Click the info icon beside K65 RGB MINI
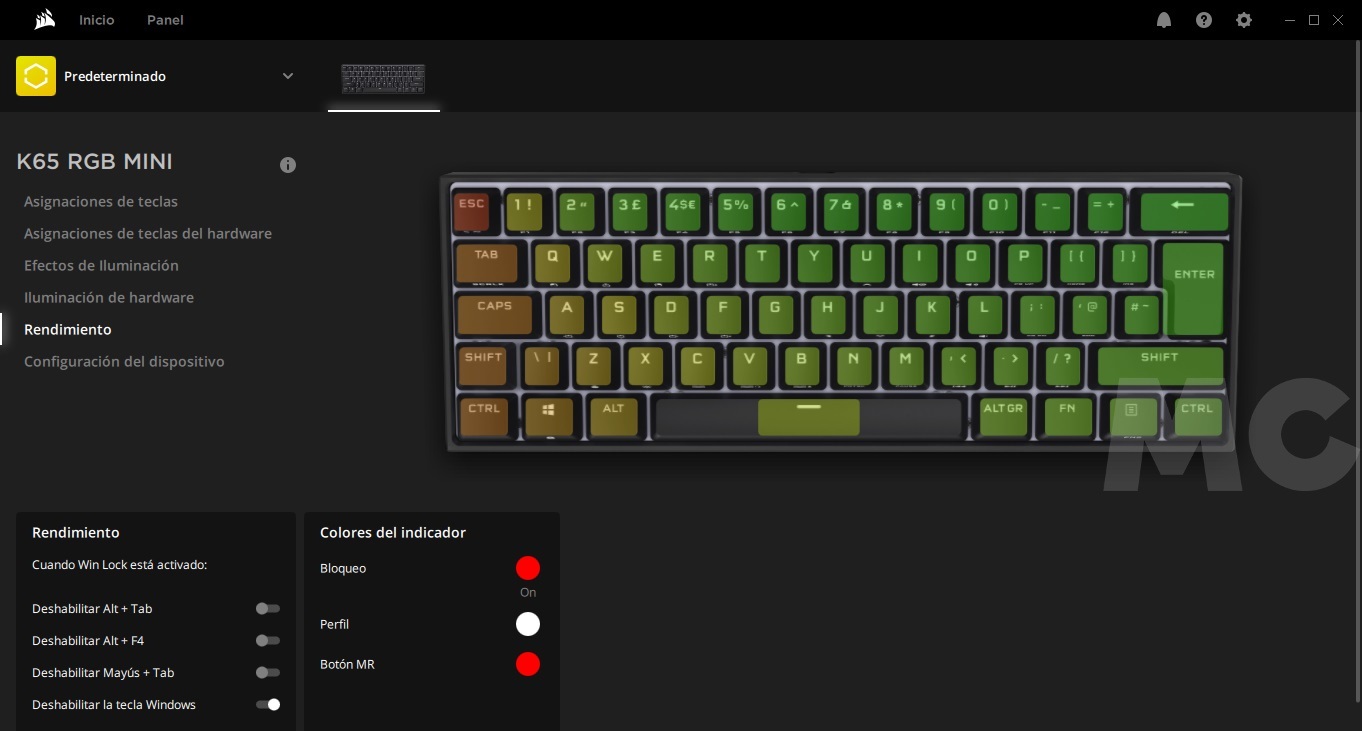This screenshot has width=1362, height=731. point(288,165)
